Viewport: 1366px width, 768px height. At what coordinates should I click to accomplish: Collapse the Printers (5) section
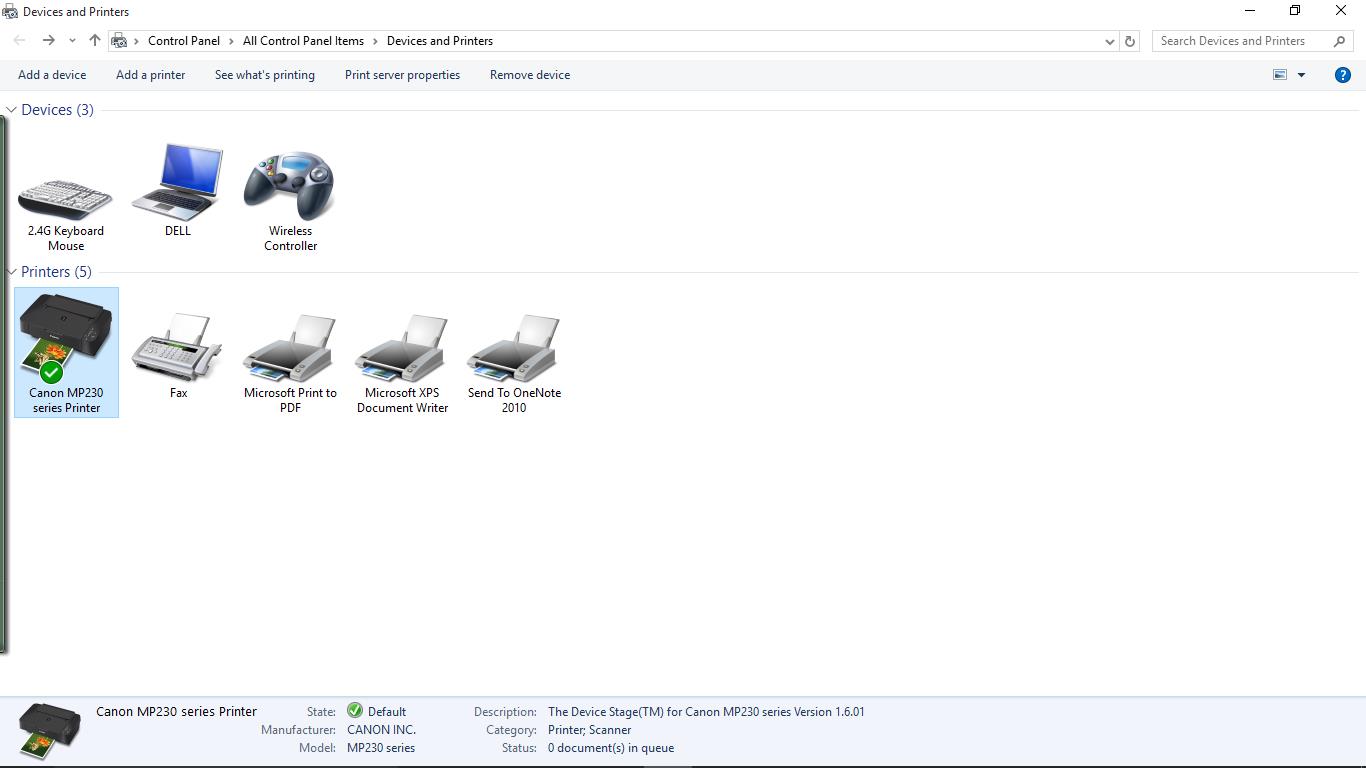10,271
